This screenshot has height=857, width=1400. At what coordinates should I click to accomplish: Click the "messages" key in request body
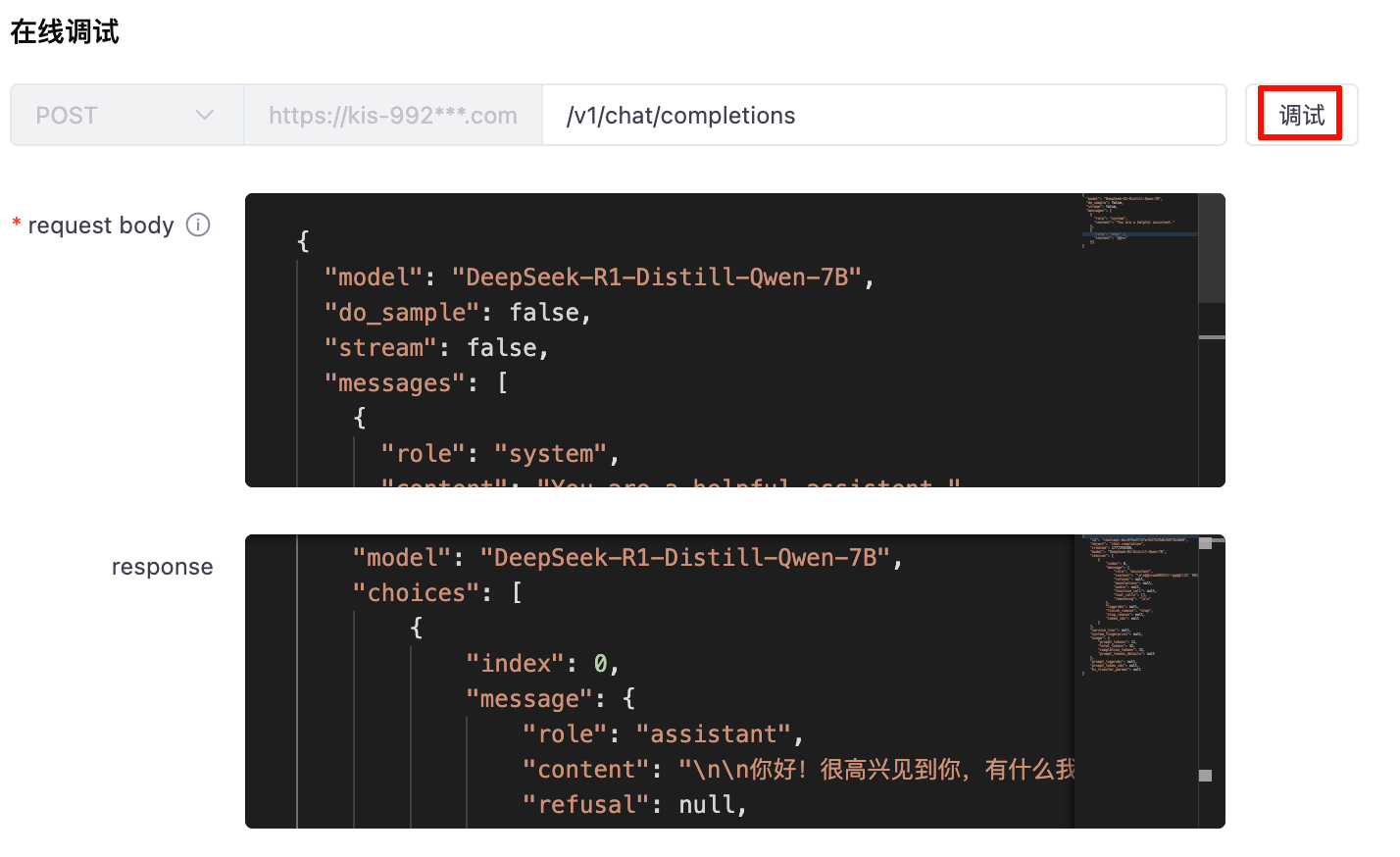tap(394, 383)
